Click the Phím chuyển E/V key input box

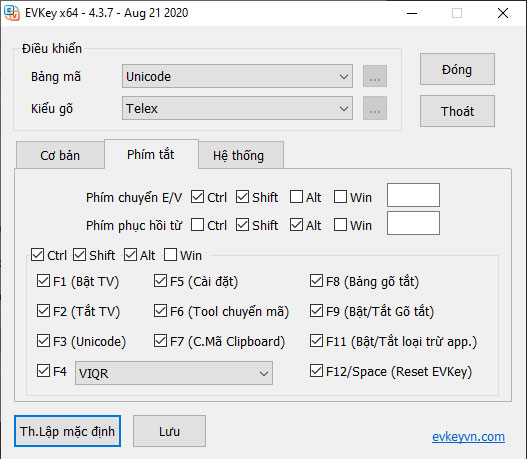pos(413,195)
